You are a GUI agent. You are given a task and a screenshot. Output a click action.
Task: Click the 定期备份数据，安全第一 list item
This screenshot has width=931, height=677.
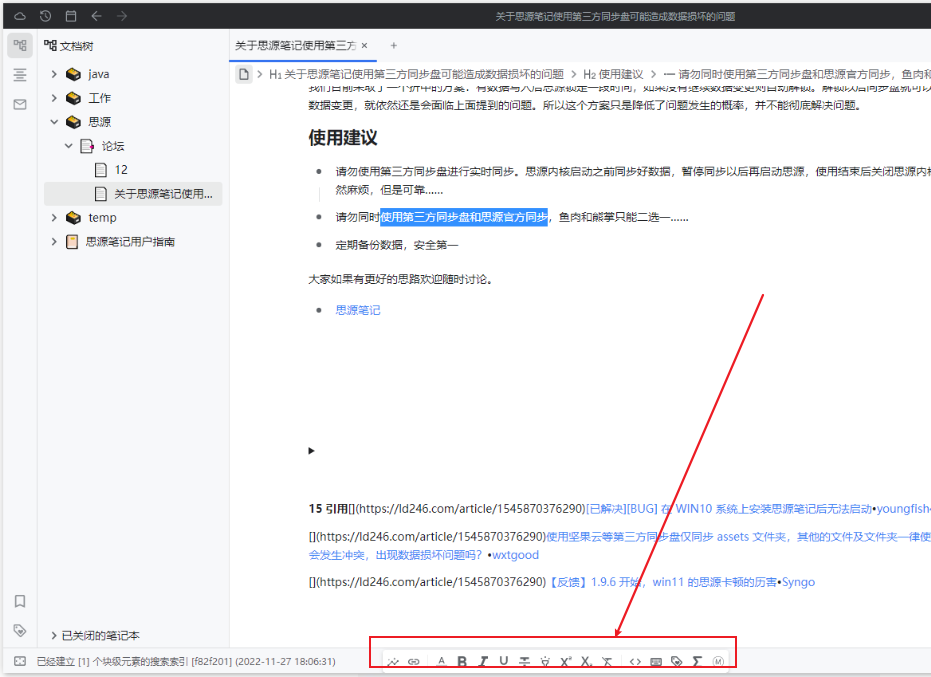pyautogui.click(x=397, y=245)
